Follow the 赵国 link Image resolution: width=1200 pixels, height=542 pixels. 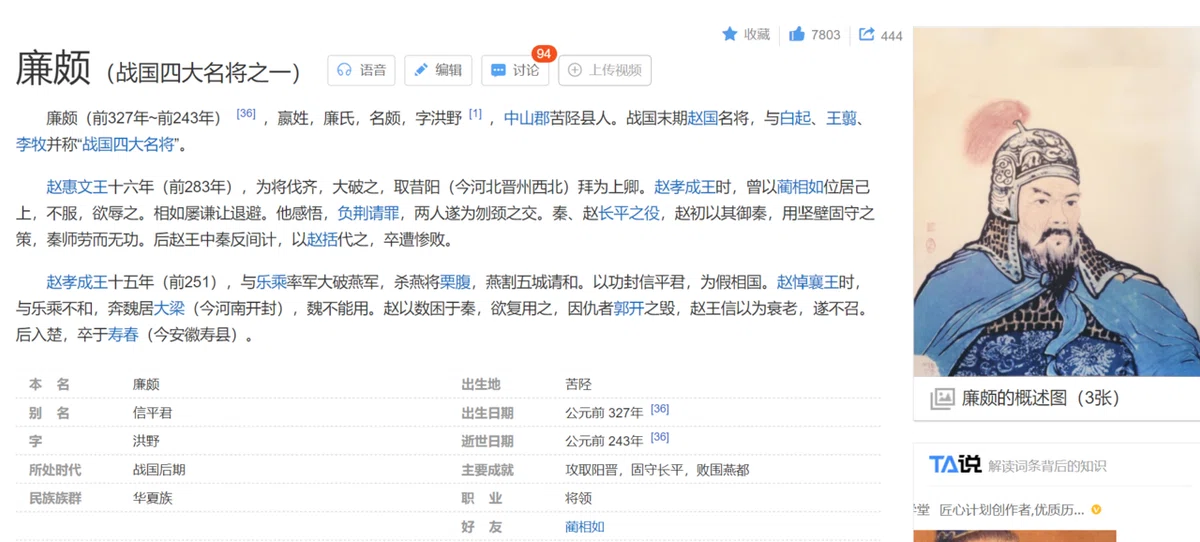(x=703, y=118)
